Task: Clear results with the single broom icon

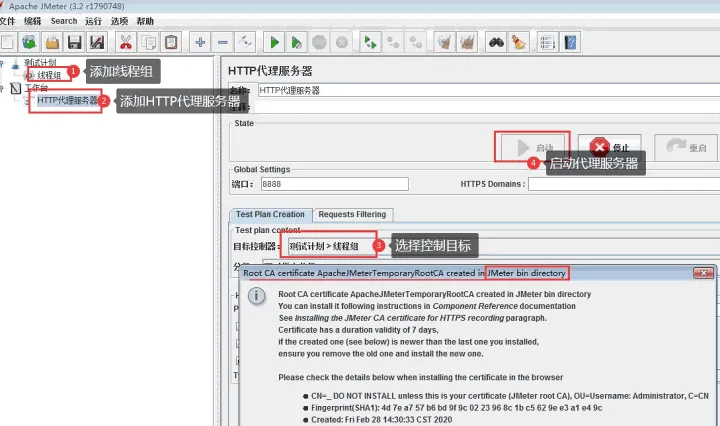Action: coord(444,42)
